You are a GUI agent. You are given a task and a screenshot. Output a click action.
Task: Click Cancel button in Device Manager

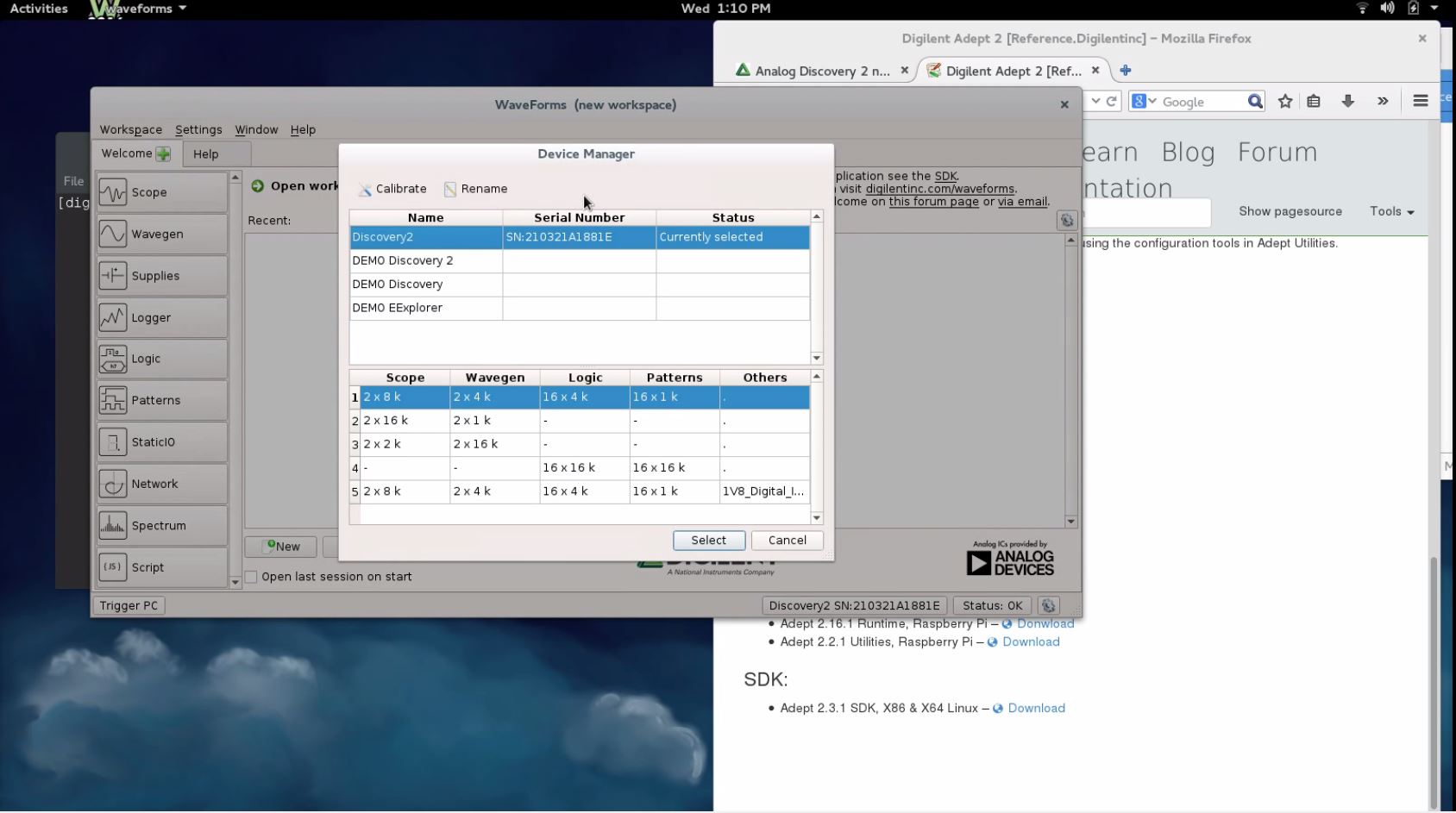788,540
